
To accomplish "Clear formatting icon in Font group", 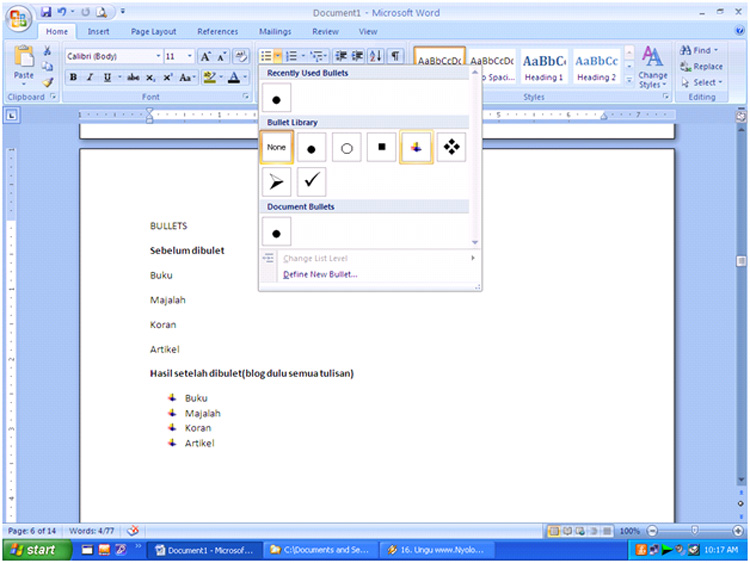I will (x=241, y=56).
